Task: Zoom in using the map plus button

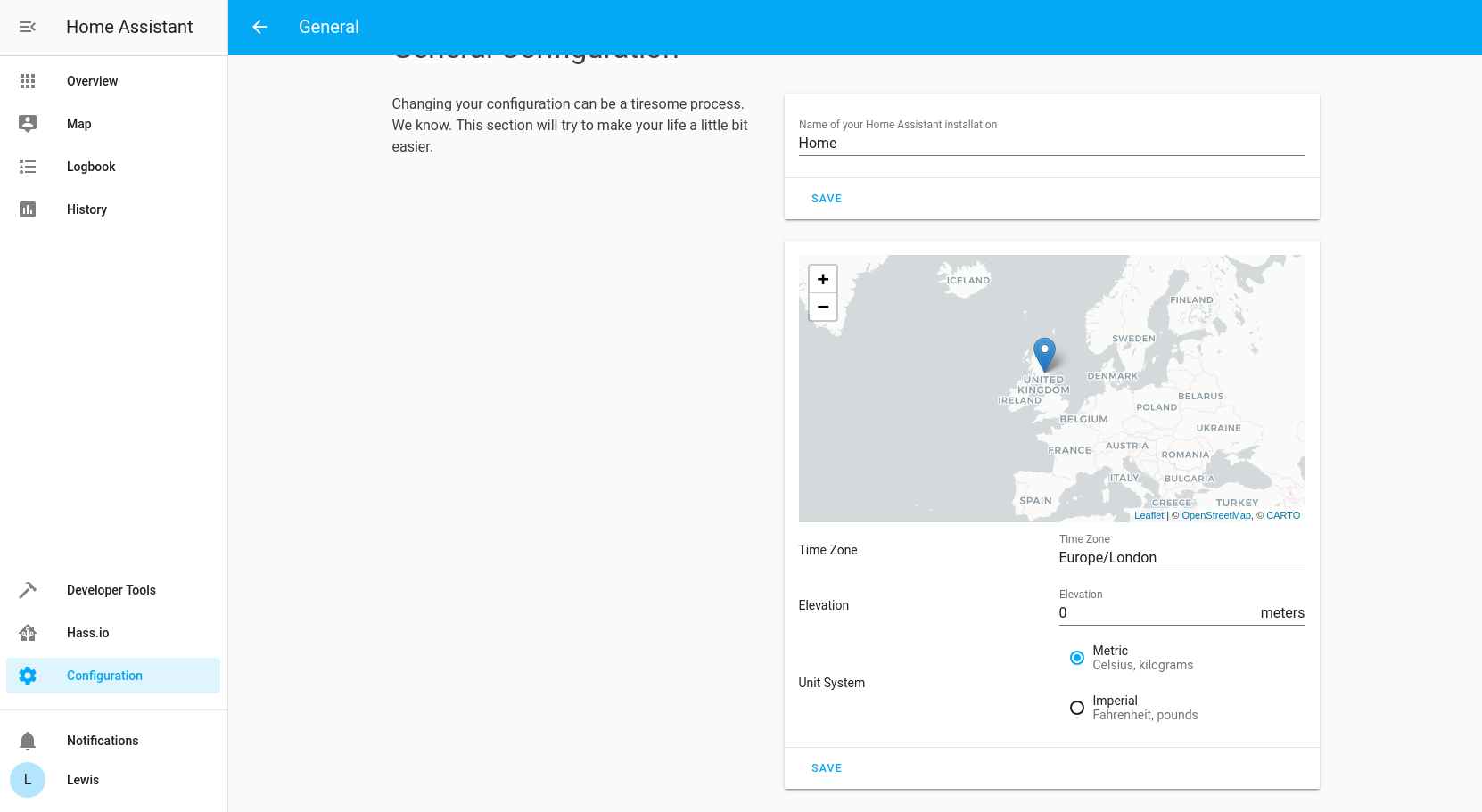Action: coord(822,279)
